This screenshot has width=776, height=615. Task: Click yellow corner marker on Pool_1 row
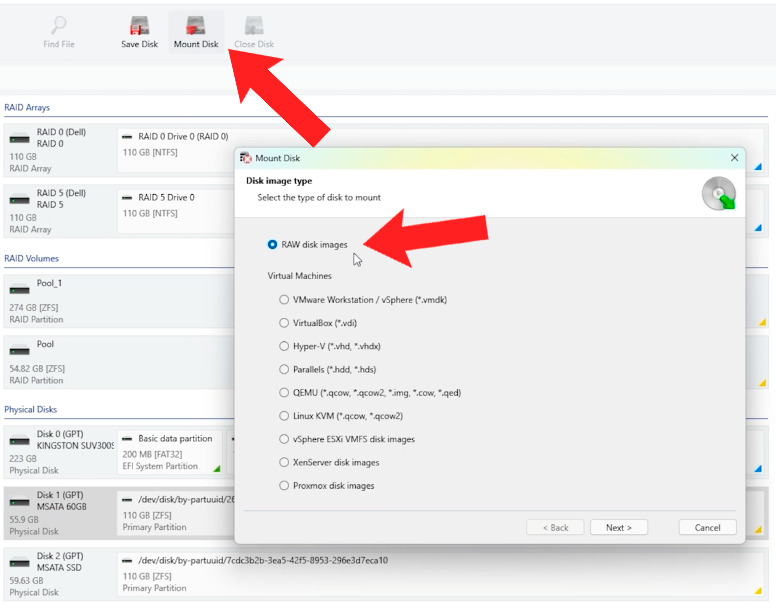(762, 322)
